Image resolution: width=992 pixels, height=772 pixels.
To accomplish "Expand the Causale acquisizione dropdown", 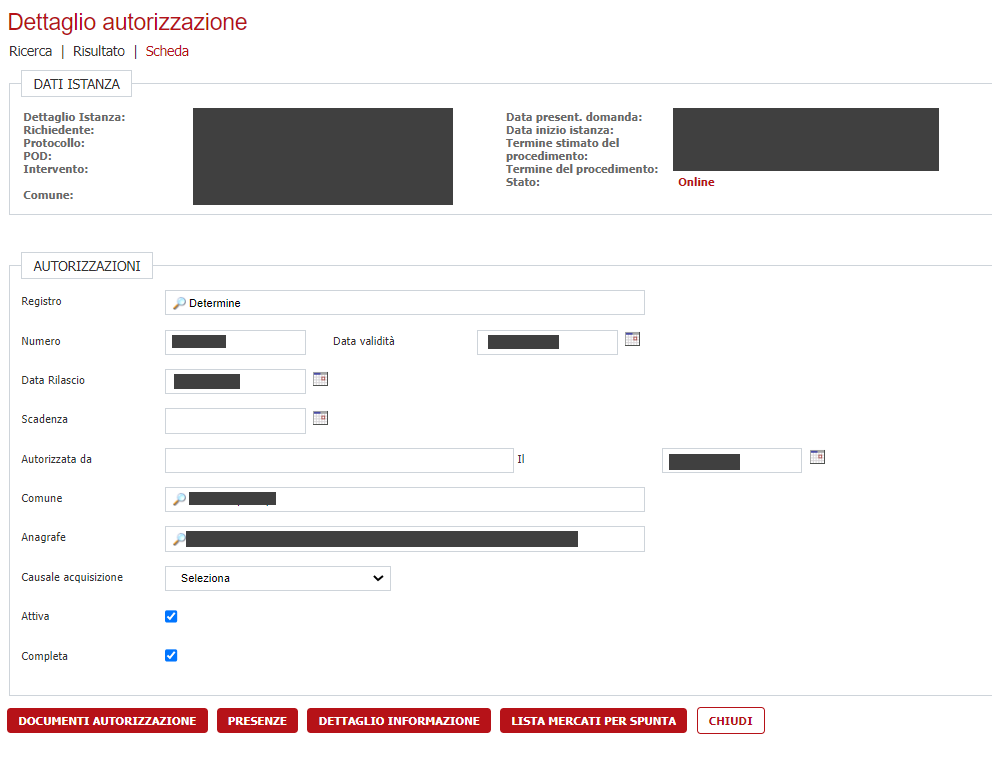I will [x=277, y=578].
